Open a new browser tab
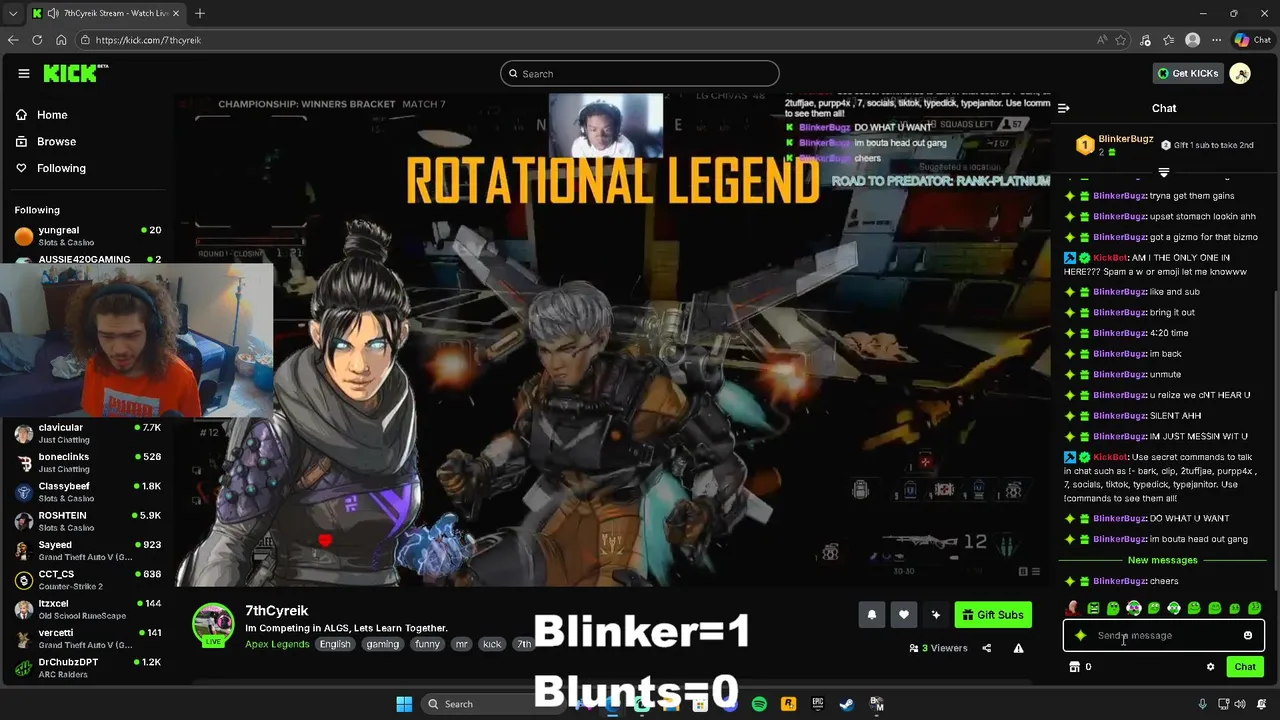This screenshot has height=720, width=1280. pyautogui.click(x=200, y=13)
